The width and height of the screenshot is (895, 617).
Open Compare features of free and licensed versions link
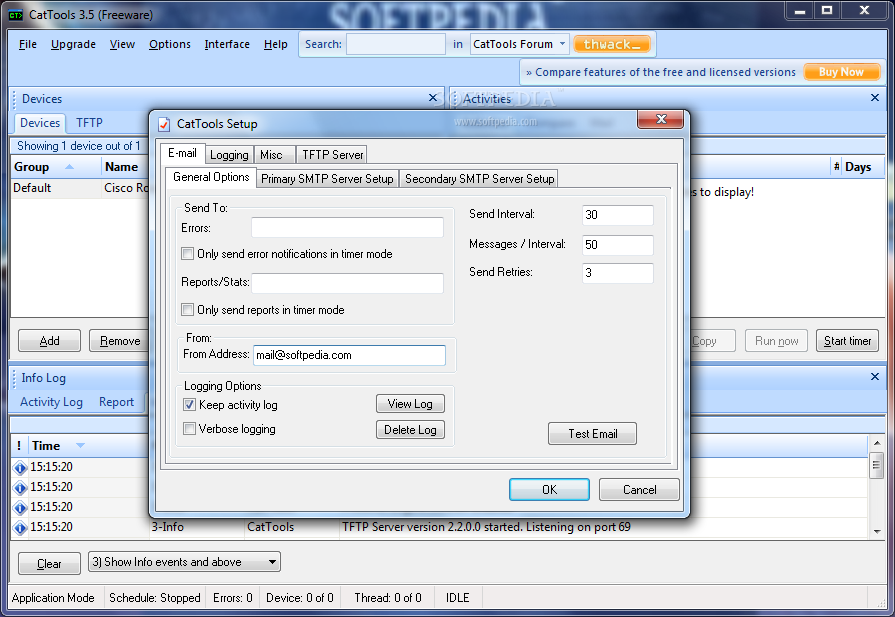(660, 72)
